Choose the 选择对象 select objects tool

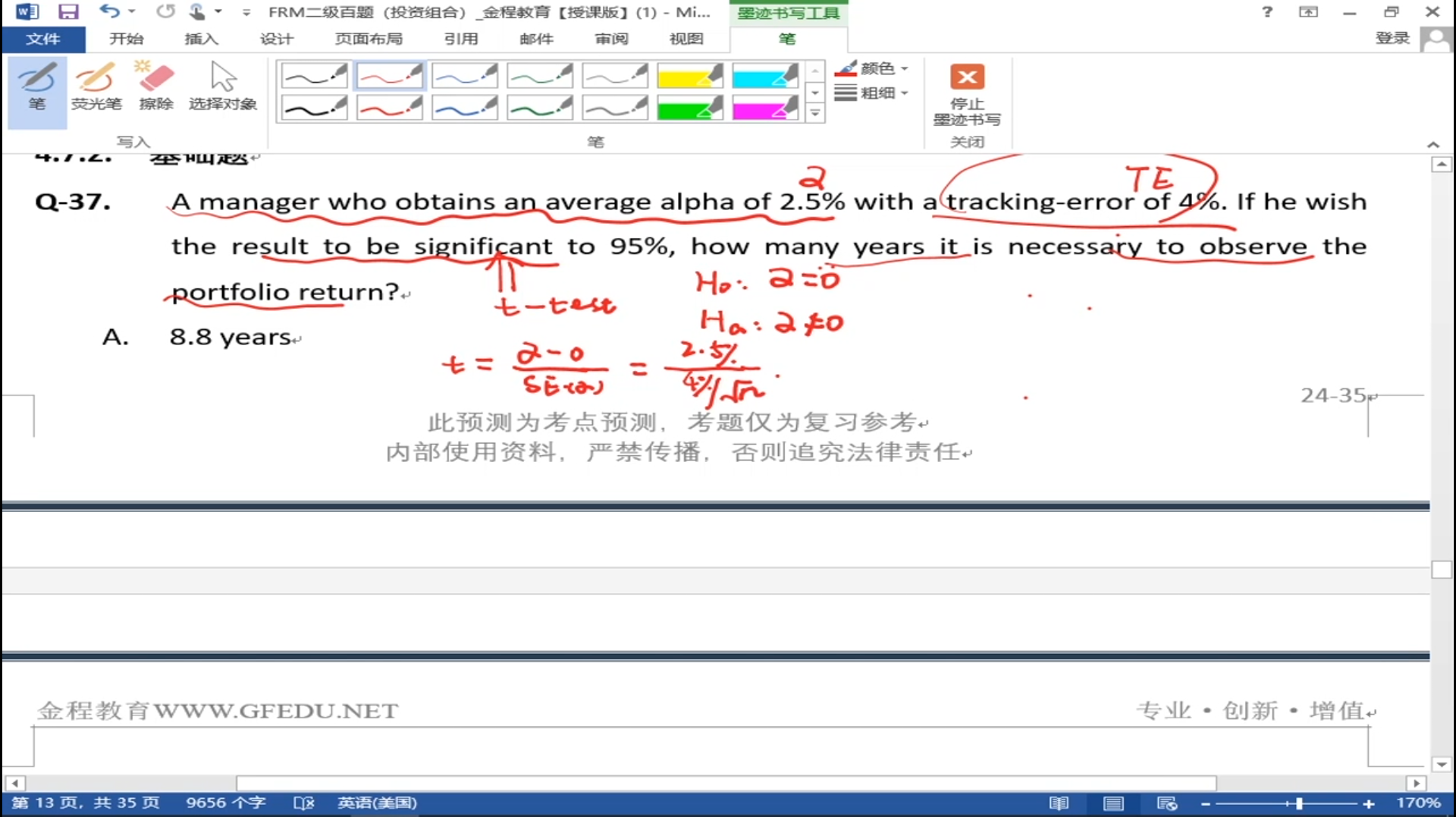[223, 87]
